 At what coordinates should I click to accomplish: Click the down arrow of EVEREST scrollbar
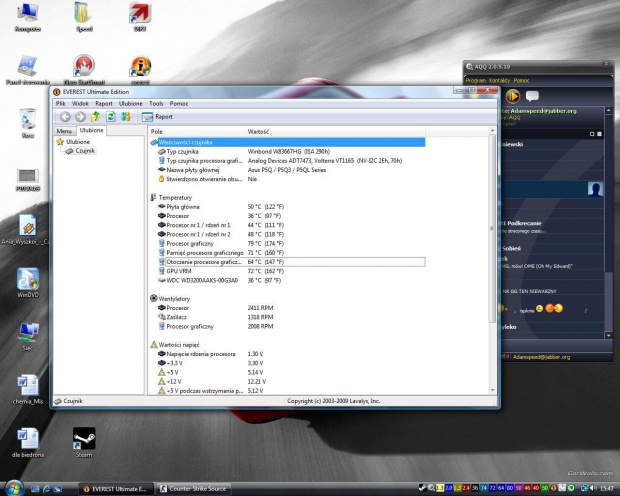click(492, 390)
